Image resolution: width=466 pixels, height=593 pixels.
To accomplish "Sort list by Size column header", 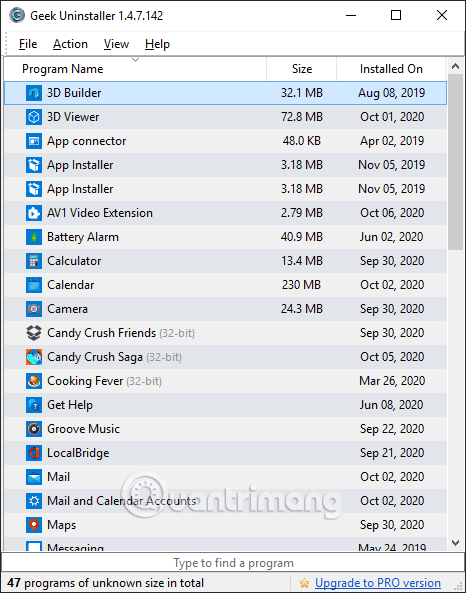I will click(x=301, y=69).
